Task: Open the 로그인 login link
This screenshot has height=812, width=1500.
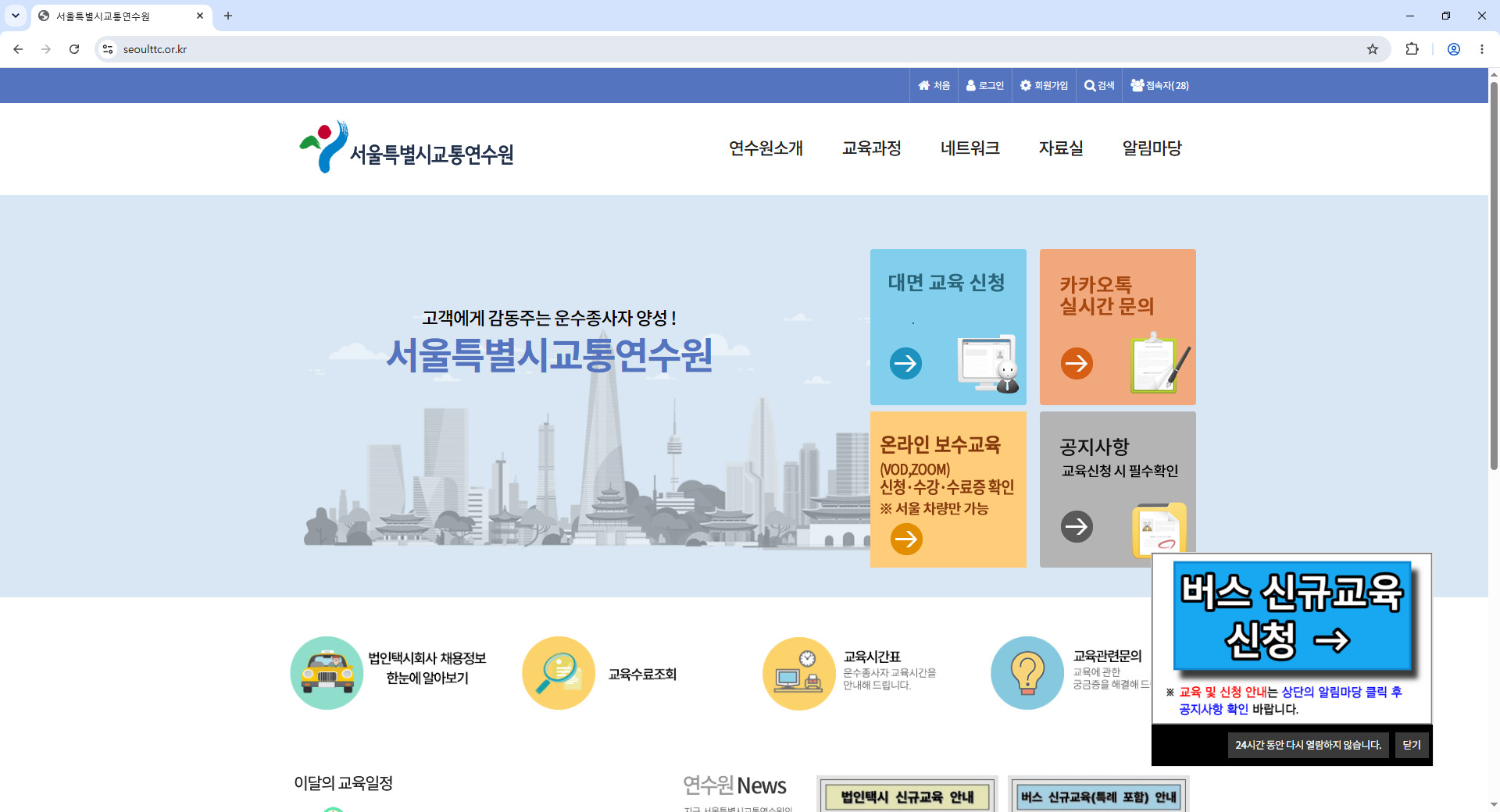Action: 984,85
